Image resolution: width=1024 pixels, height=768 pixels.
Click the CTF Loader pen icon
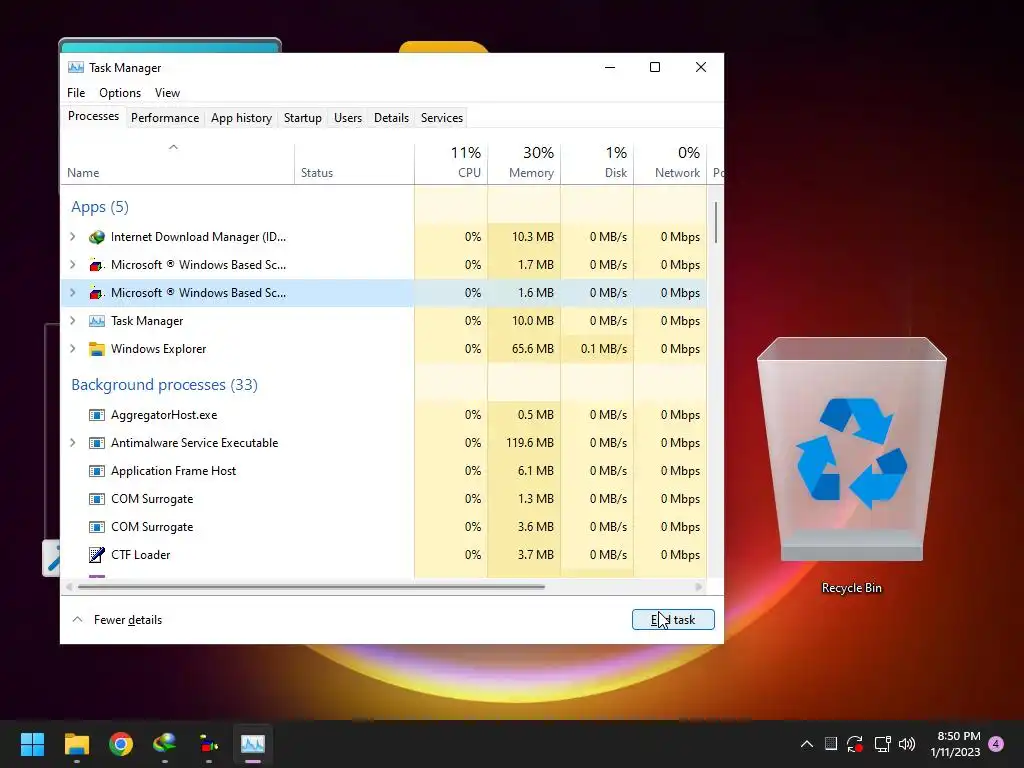click(97, 554)
